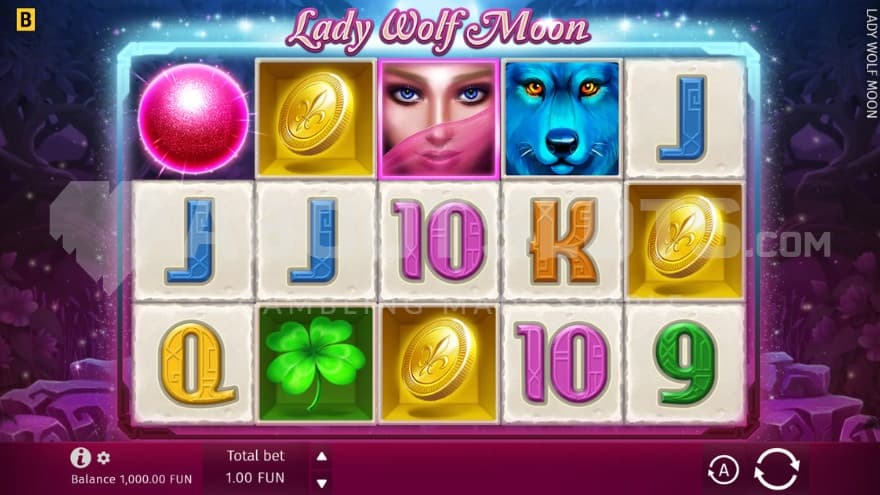Click the spin button
The width and height of the screenshot is (880, 495).
click(x=777, y=469)
